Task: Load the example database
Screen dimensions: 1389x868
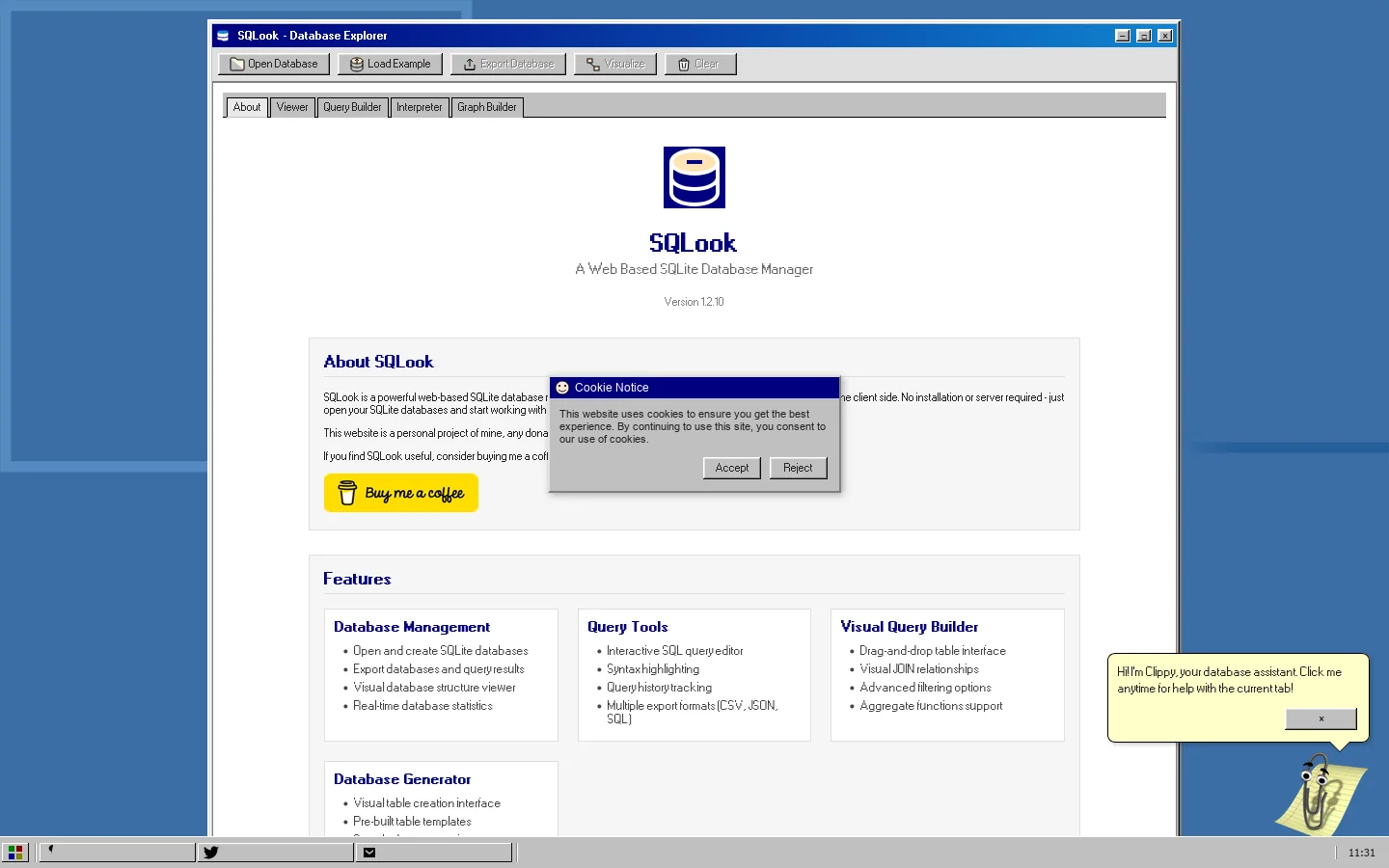Action: click(x=390, y=64)
